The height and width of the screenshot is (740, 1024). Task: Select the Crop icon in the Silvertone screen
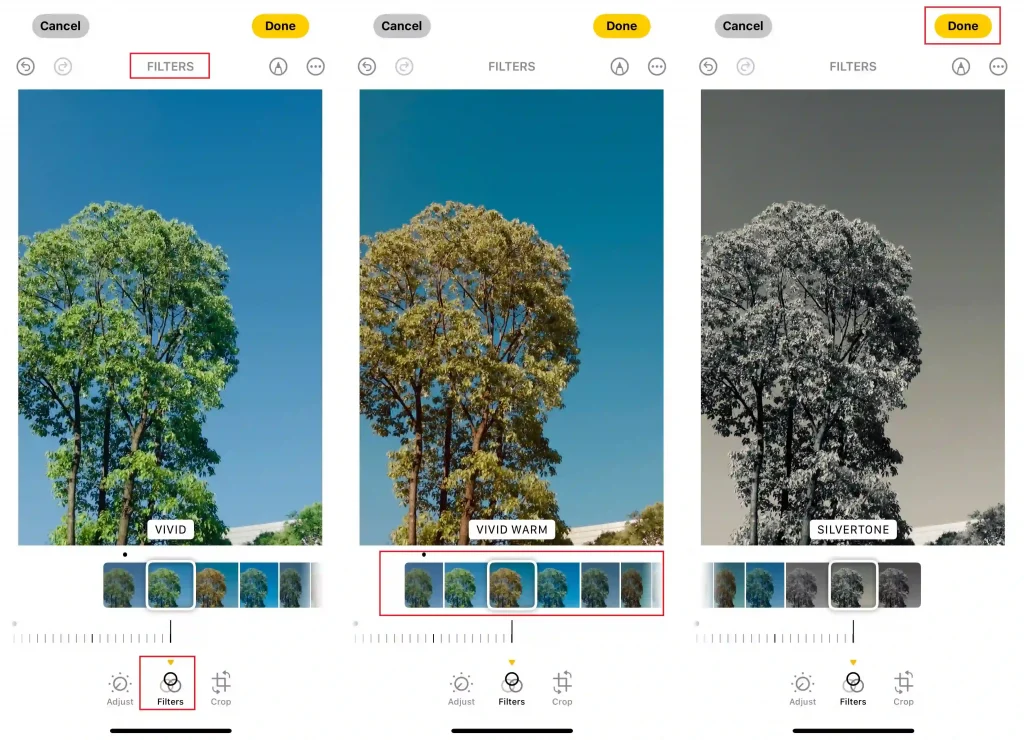(903, 687)
